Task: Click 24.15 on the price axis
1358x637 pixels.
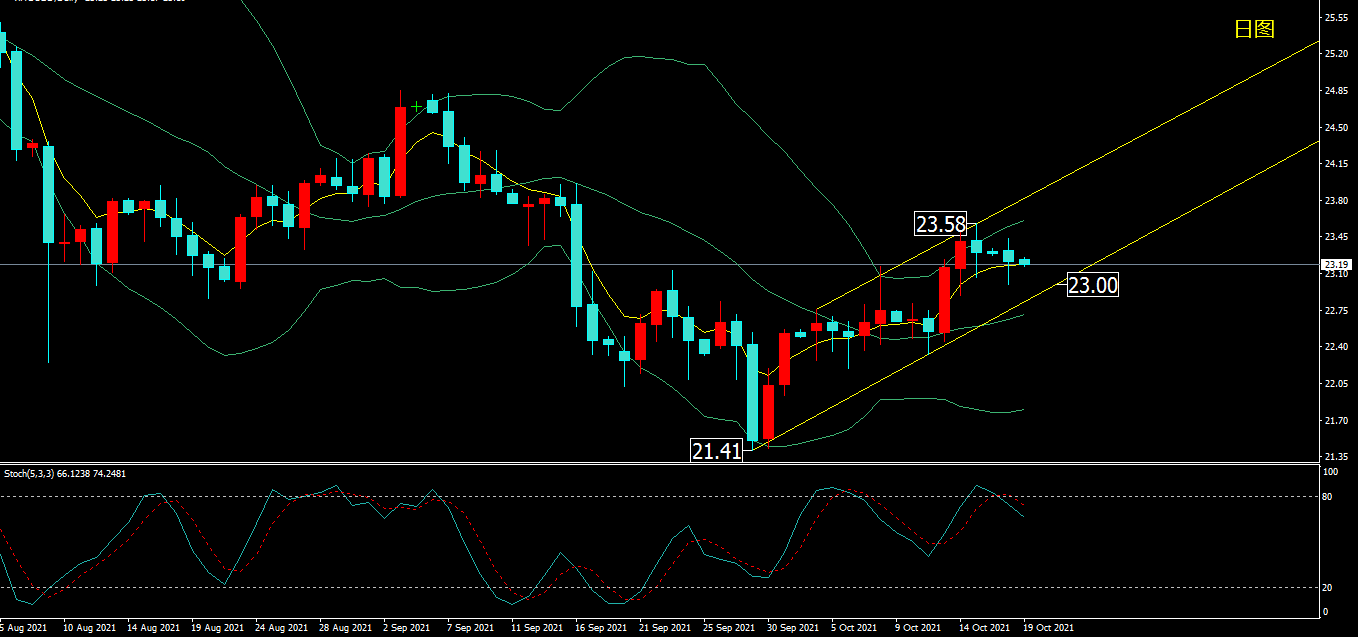Action: pyautogui.click(x=1335, y=164)
